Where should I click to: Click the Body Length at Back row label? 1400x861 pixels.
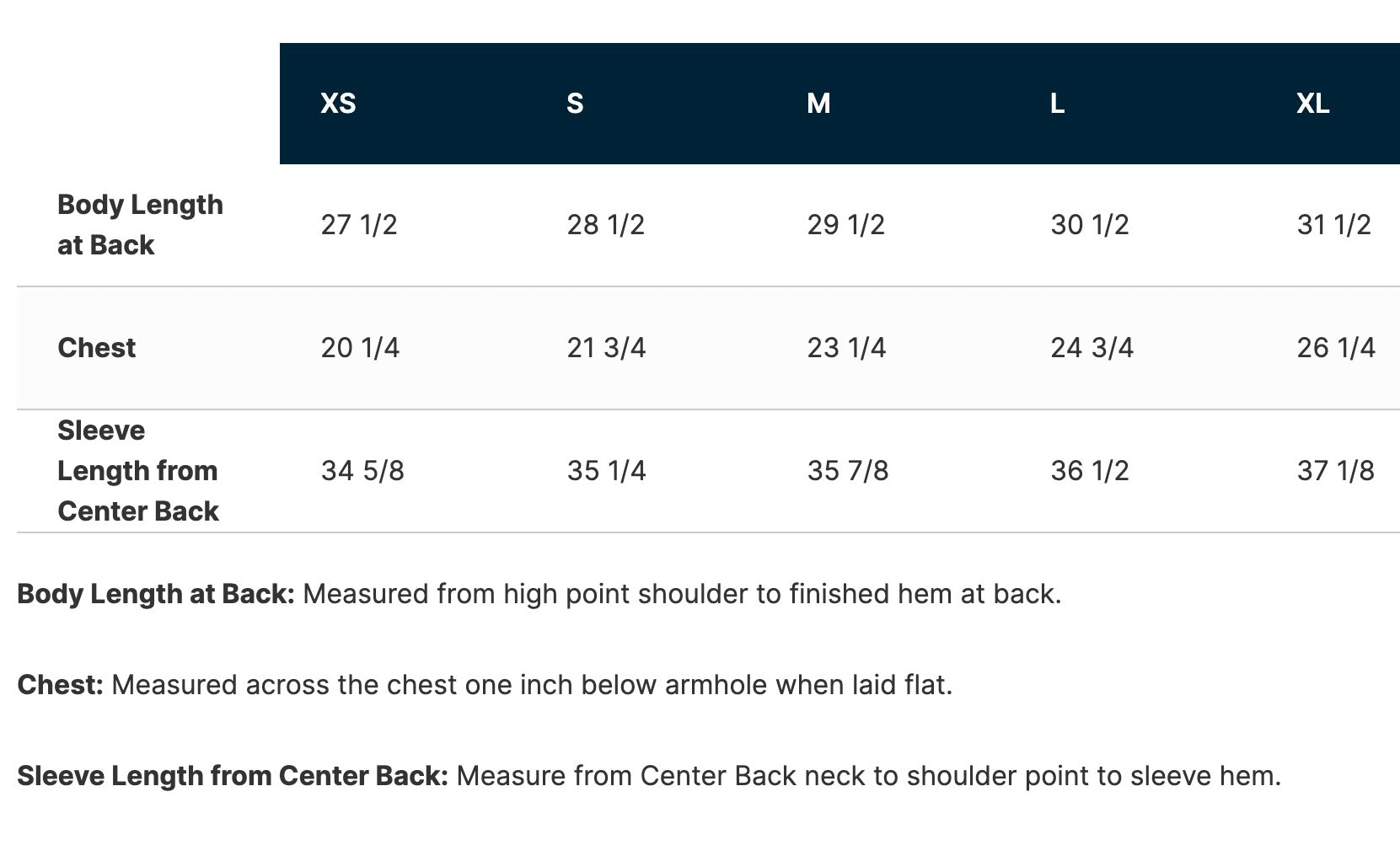click(x=140, y=224)
